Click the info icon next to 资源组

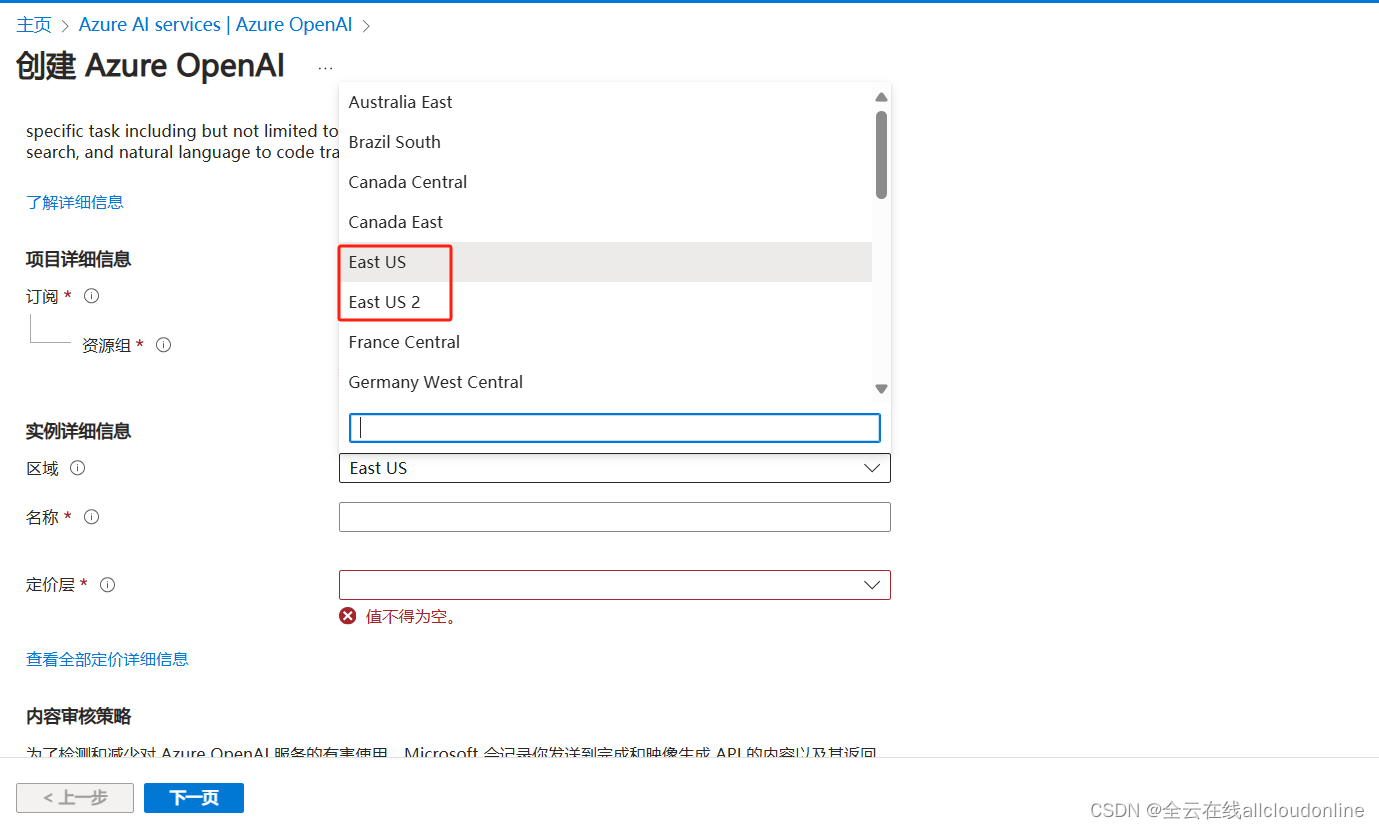(164, 345)
